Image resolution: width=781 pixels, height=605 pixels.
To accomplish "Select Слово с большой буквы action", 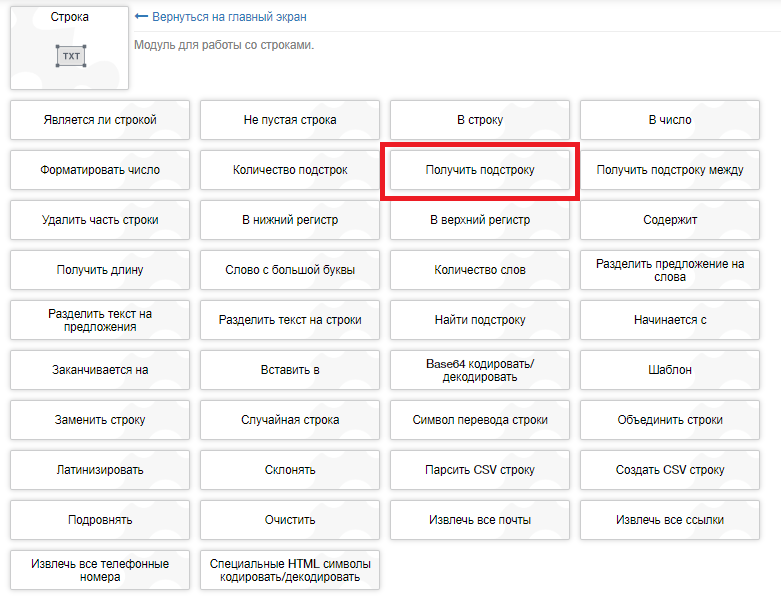I will click(x=290, y=270).
